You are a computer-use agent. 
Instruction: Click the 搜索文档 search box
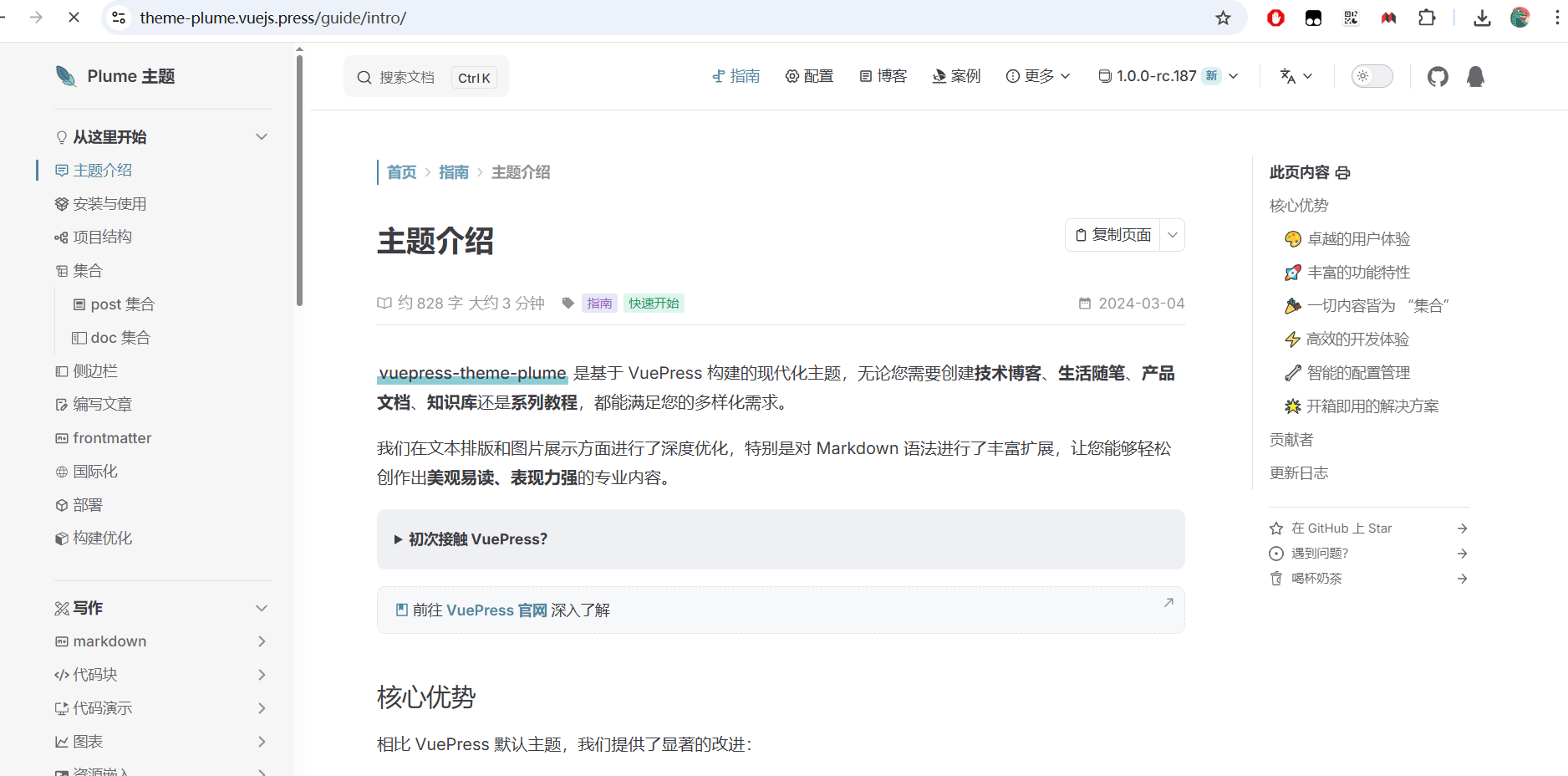425,77
